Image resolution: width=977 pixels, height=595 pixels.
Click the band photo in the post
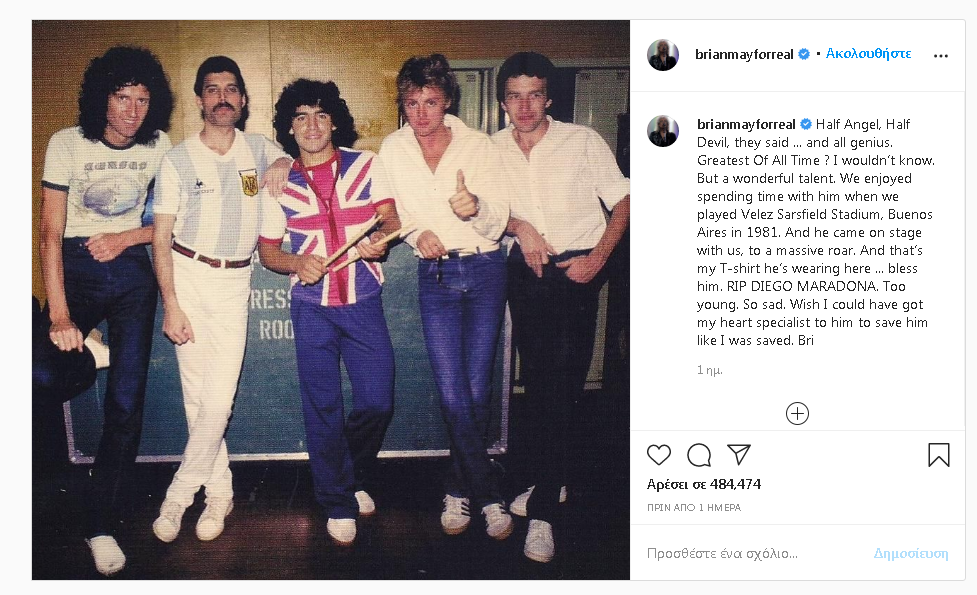(331, 300)
